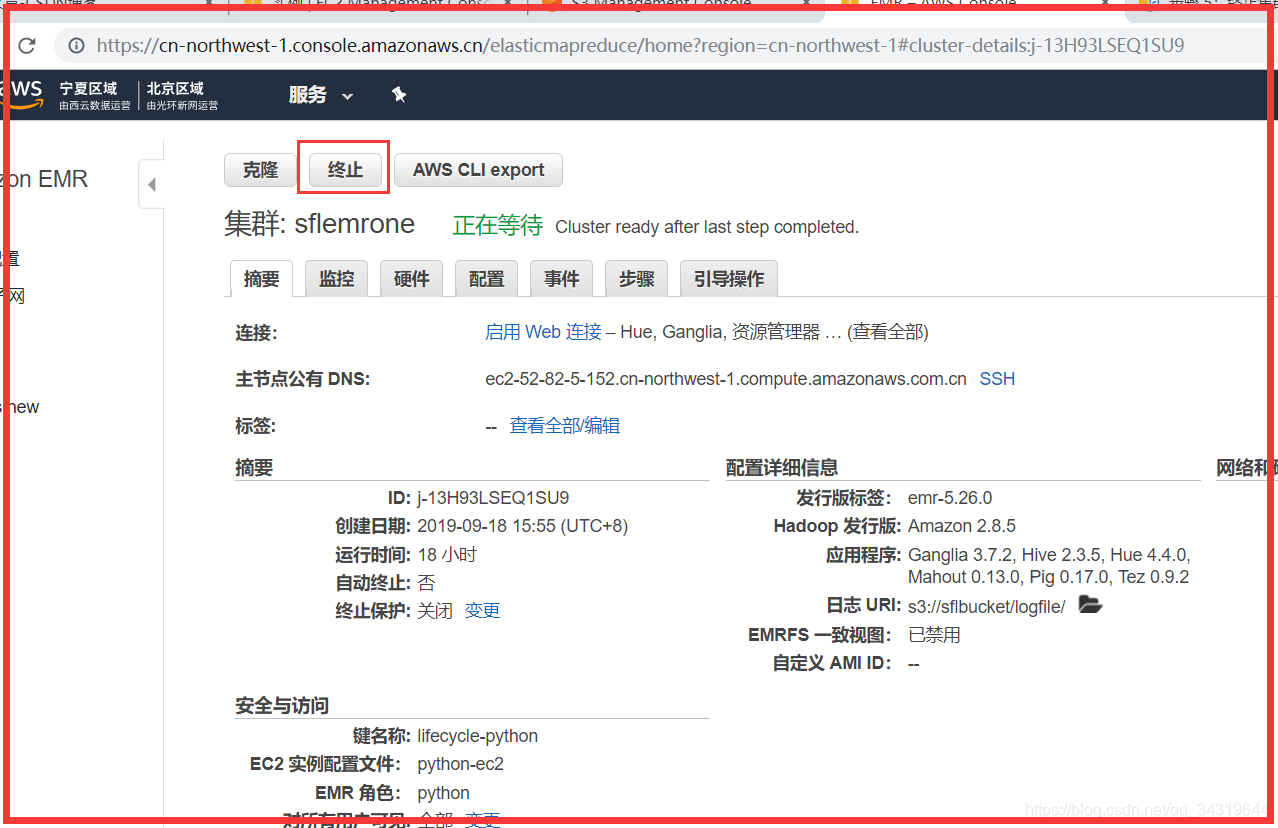
Task: Click the 18 小时 running time value
Action: click(447, 555)
